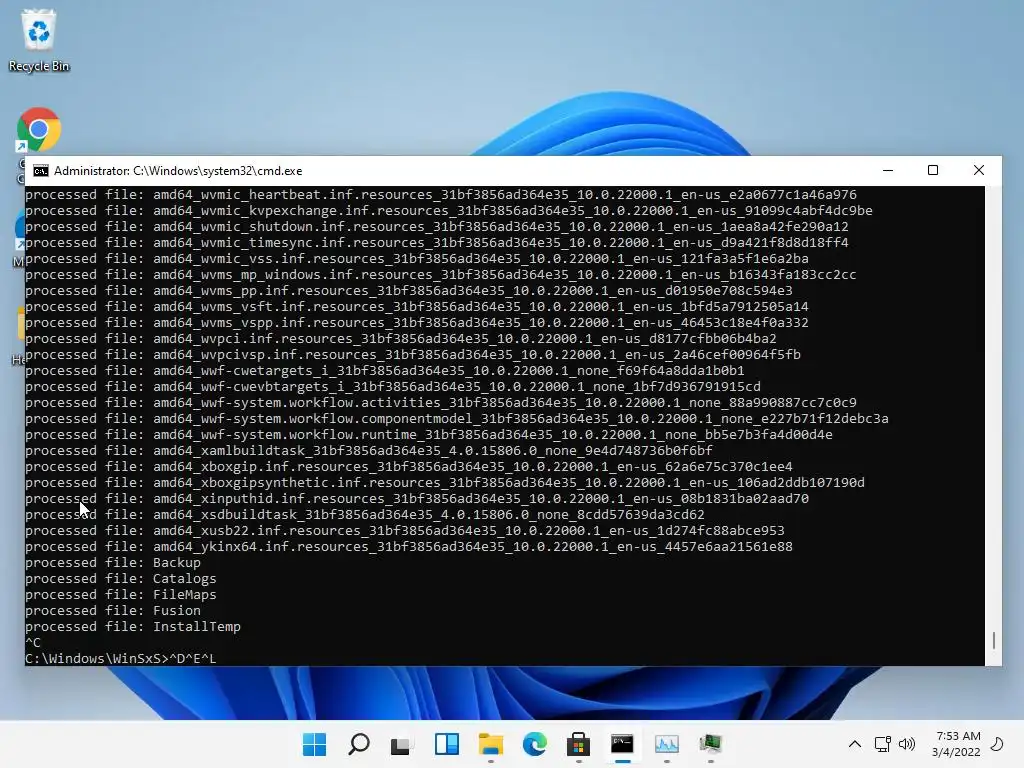
Task: Open the Recycle Bin desktop icon
Action: coord(39,39)
